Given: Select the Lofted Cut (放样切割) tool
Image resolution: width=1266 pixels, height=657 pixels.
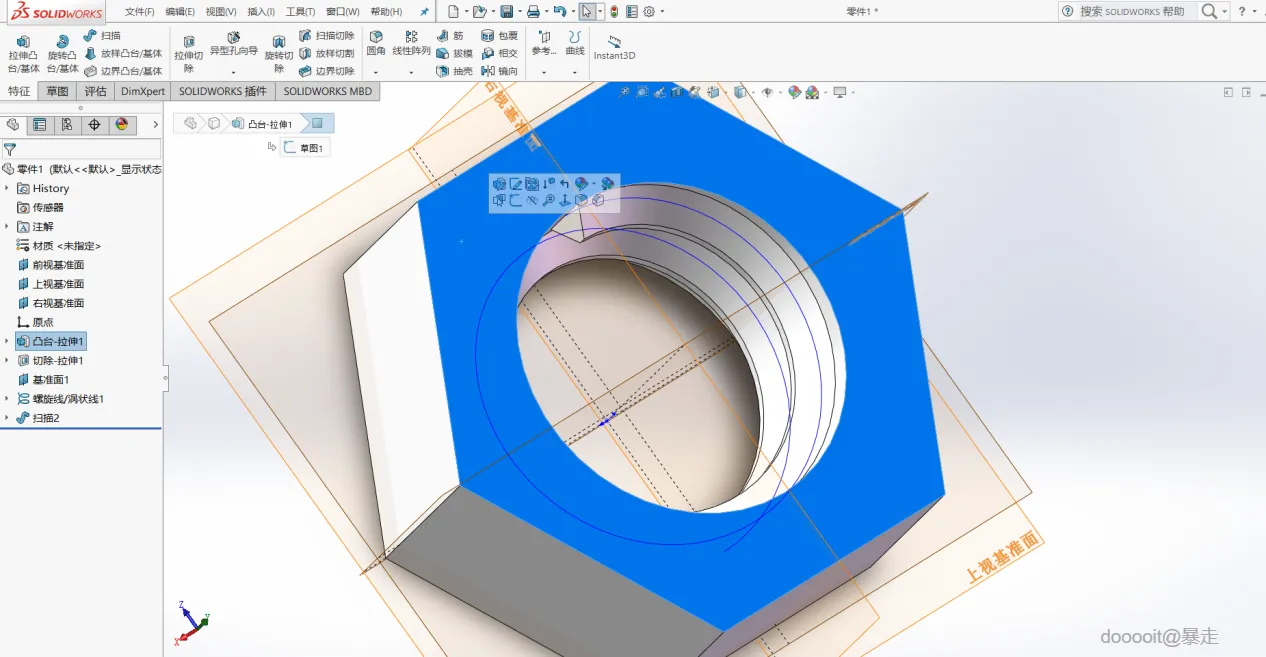Looking at the screenshot, I should (x=327, y=53).
